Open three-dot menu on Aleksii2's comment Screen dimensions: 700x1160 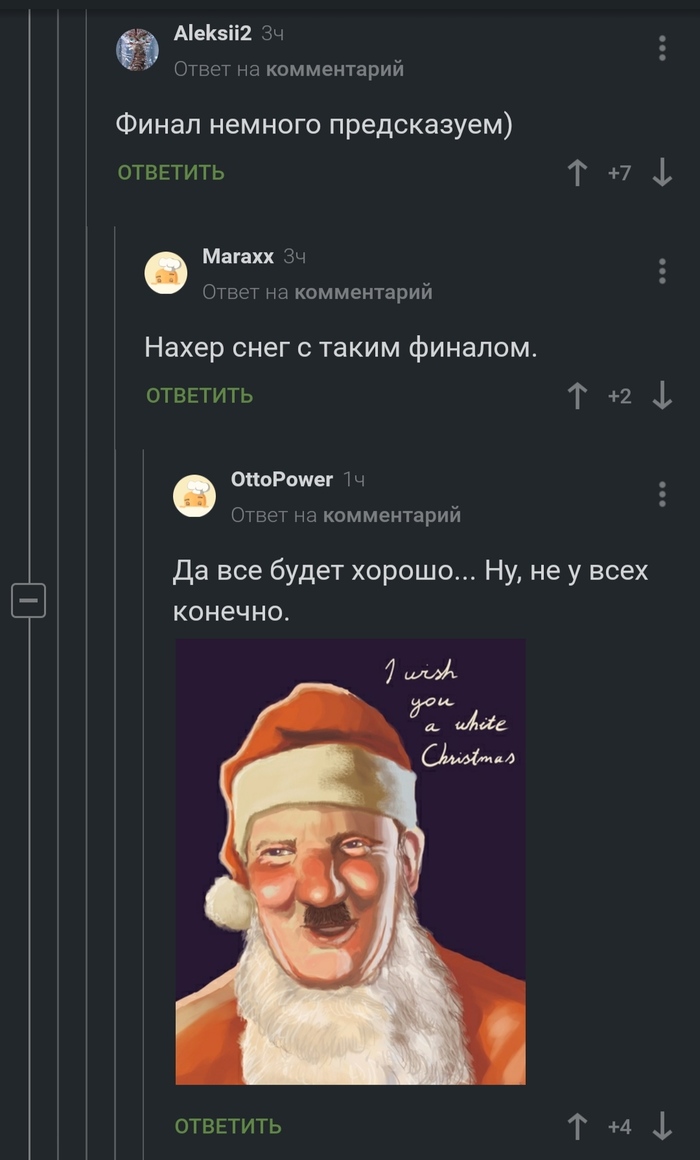pyautogui.click(x=662, y=49)
